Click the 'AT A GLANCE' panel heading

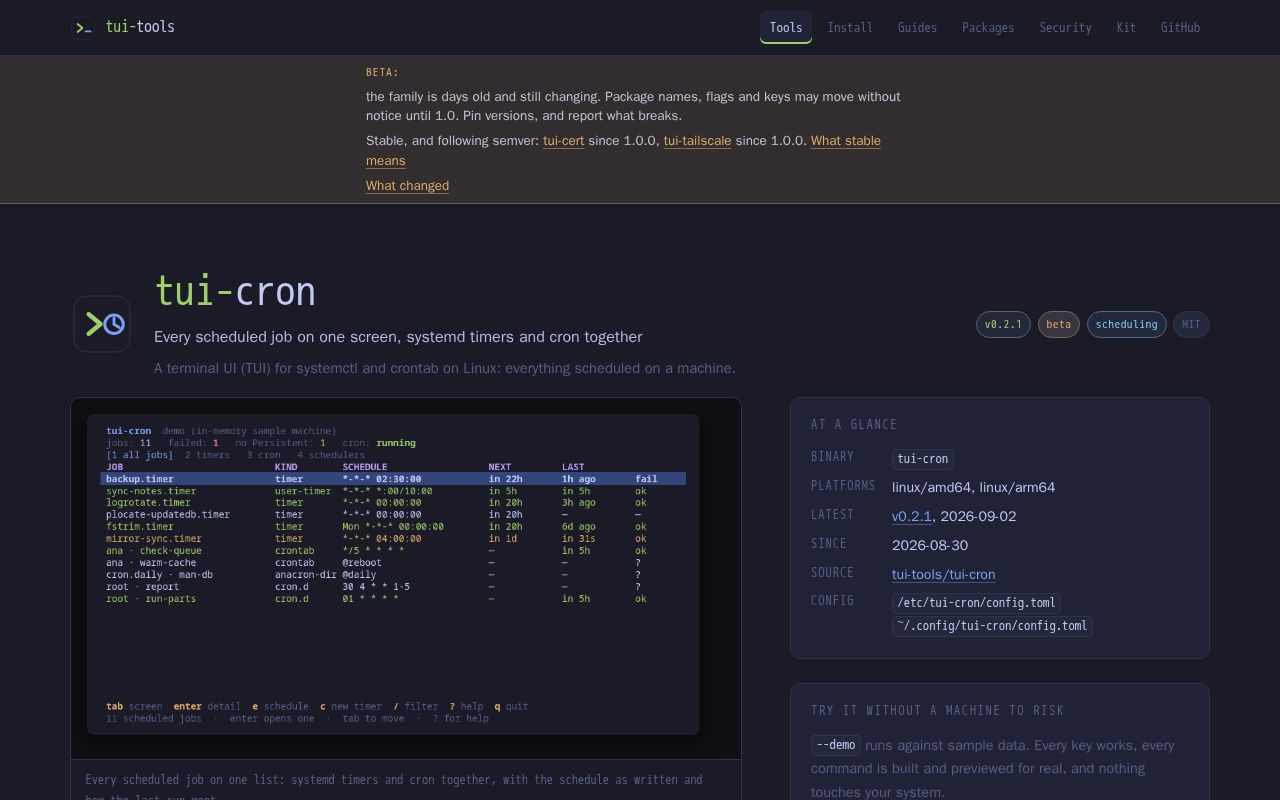pyautogui.click(x=854, y=424)
